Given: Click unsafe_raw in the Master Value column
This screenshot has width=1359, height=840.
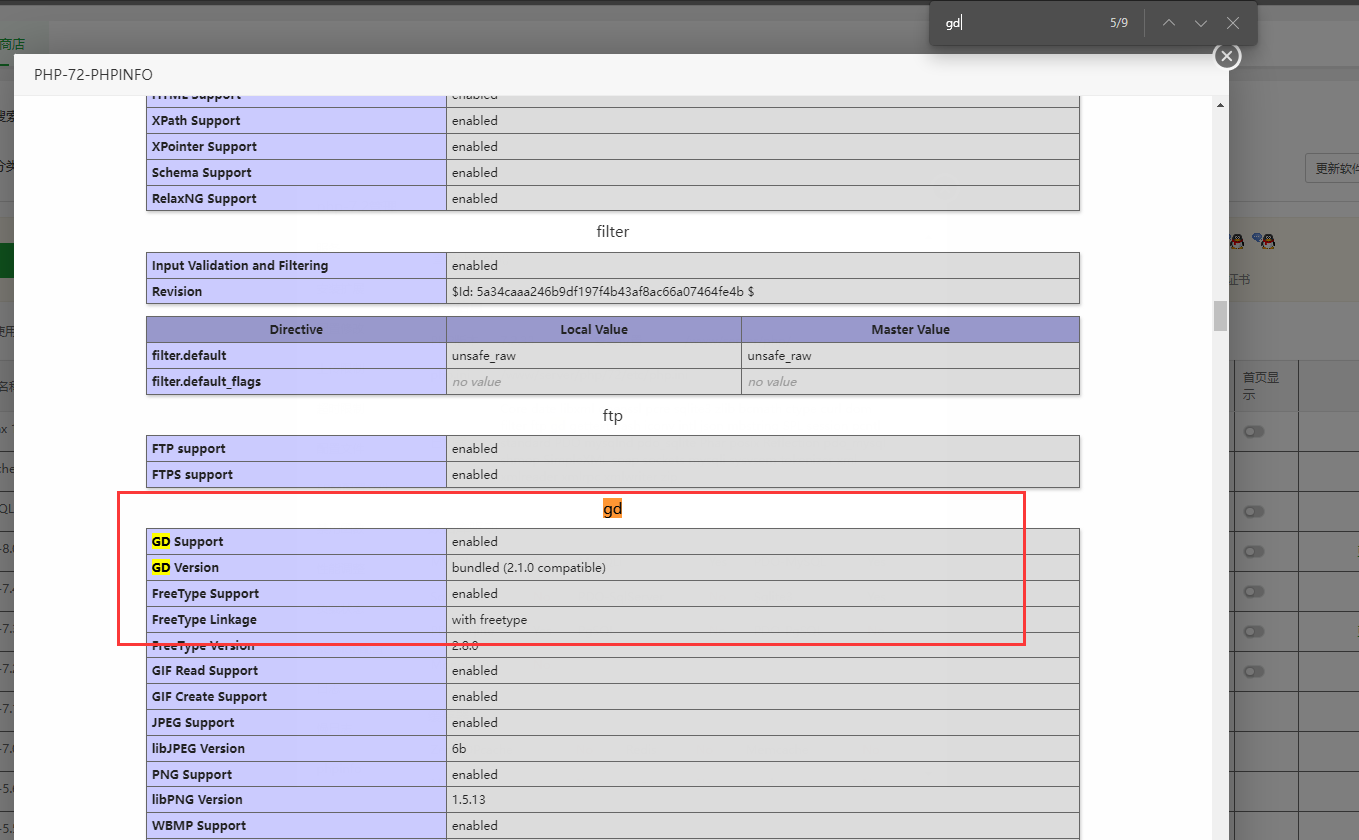Looking at the screenshot, I should (780, 355).
